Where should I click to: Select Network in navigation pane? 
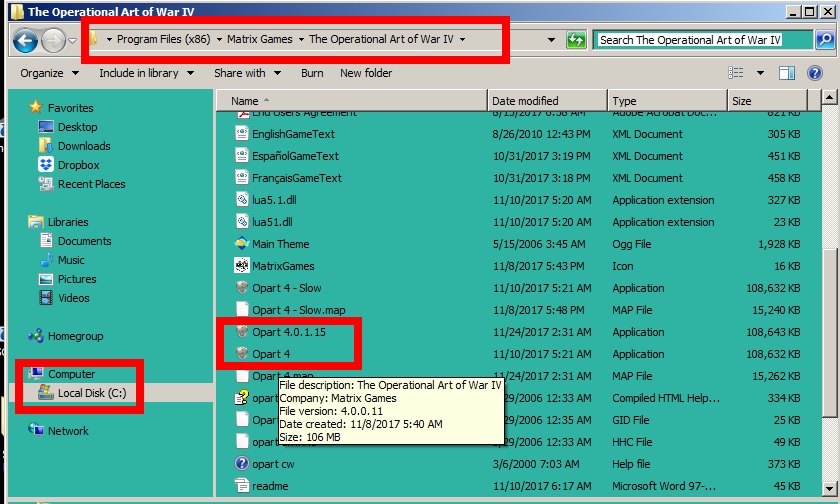coord(68,431)
